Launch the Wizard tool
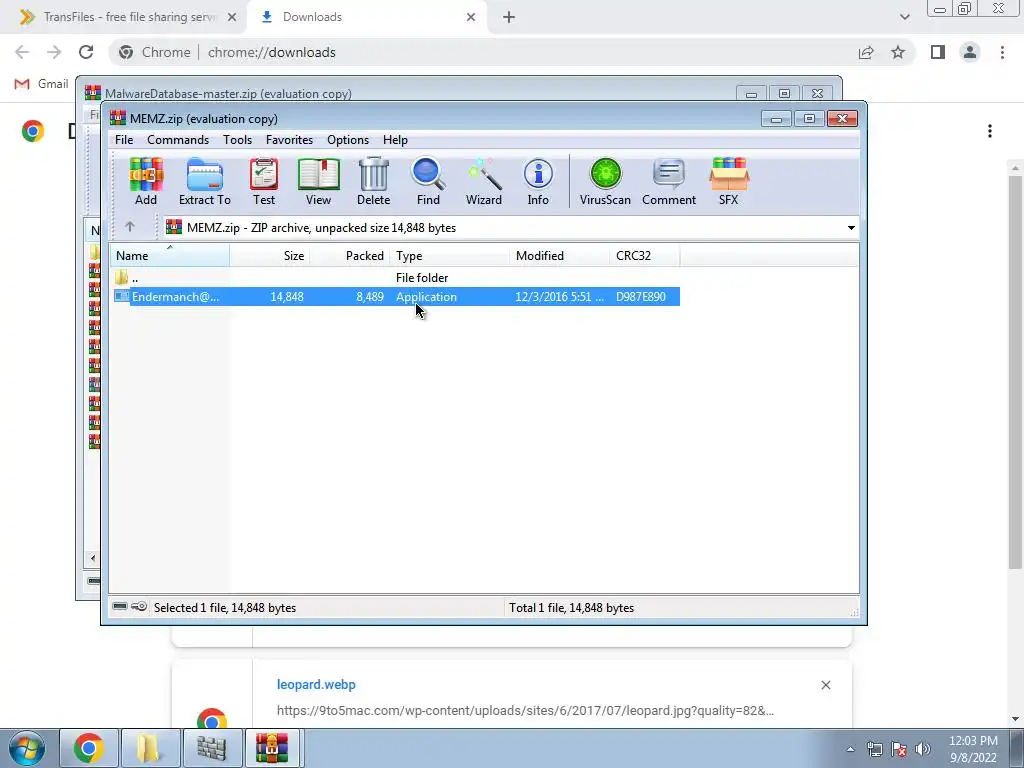The height and width of the screenshot is (768, 1024). pos(484,182)
